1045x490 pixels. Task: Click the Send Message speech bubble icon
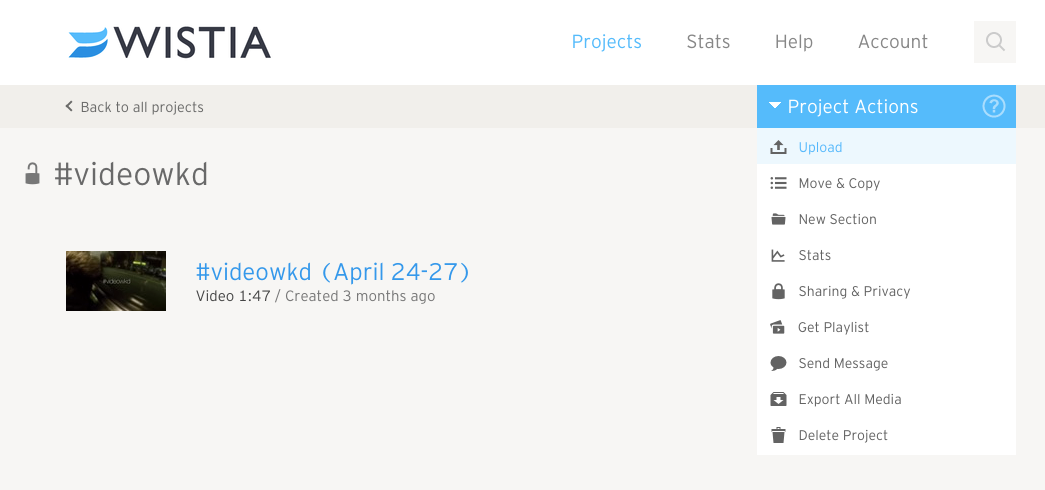coord(778,363)
